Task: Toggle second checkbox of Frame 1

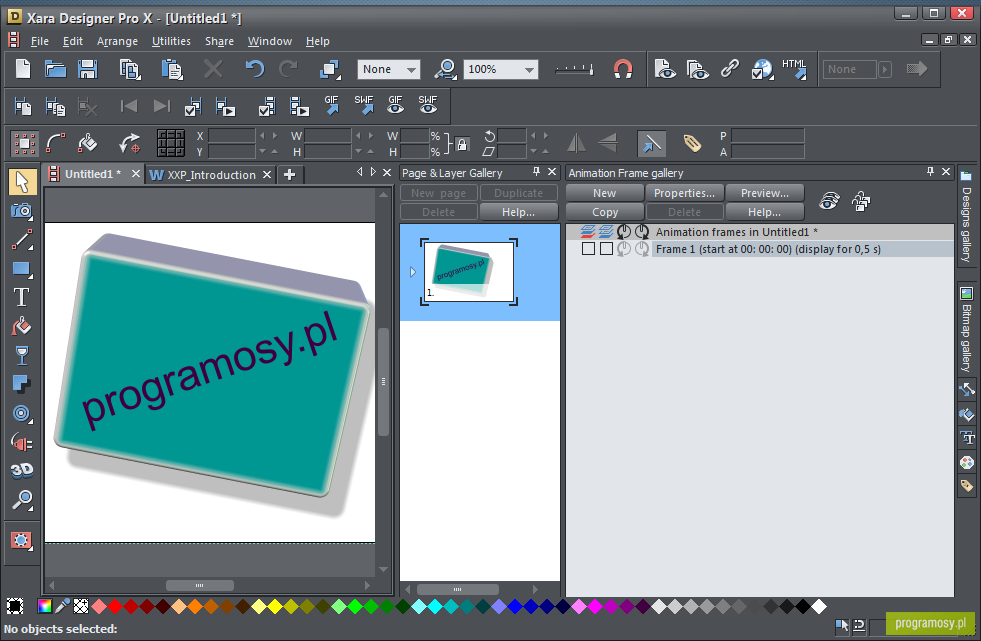Action: [606, 249]
